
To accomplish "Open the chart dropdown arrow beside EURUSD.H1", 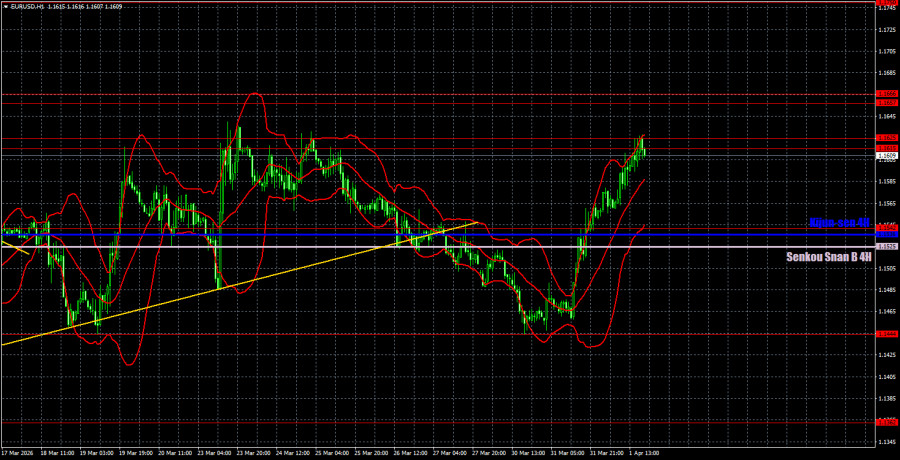I will [x=5, y=5].
